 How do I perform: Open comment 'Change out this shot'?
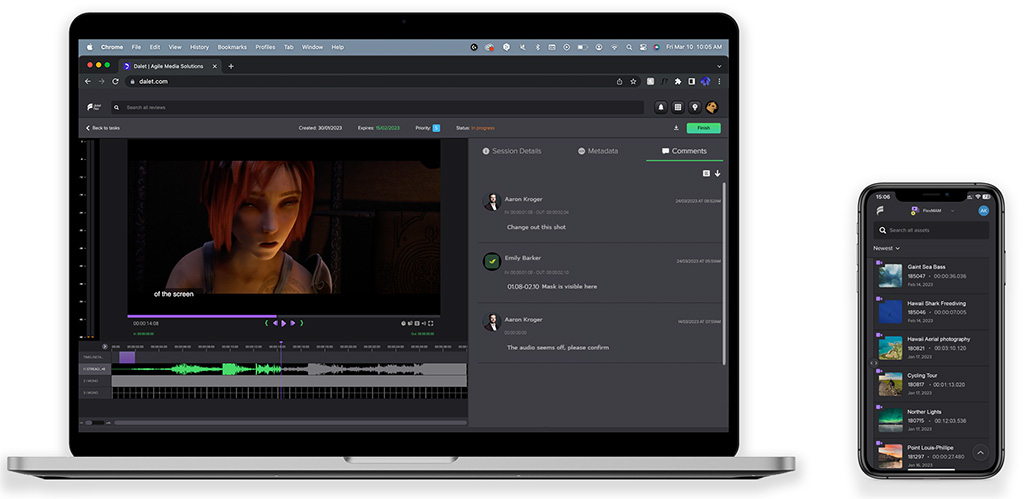536,227
